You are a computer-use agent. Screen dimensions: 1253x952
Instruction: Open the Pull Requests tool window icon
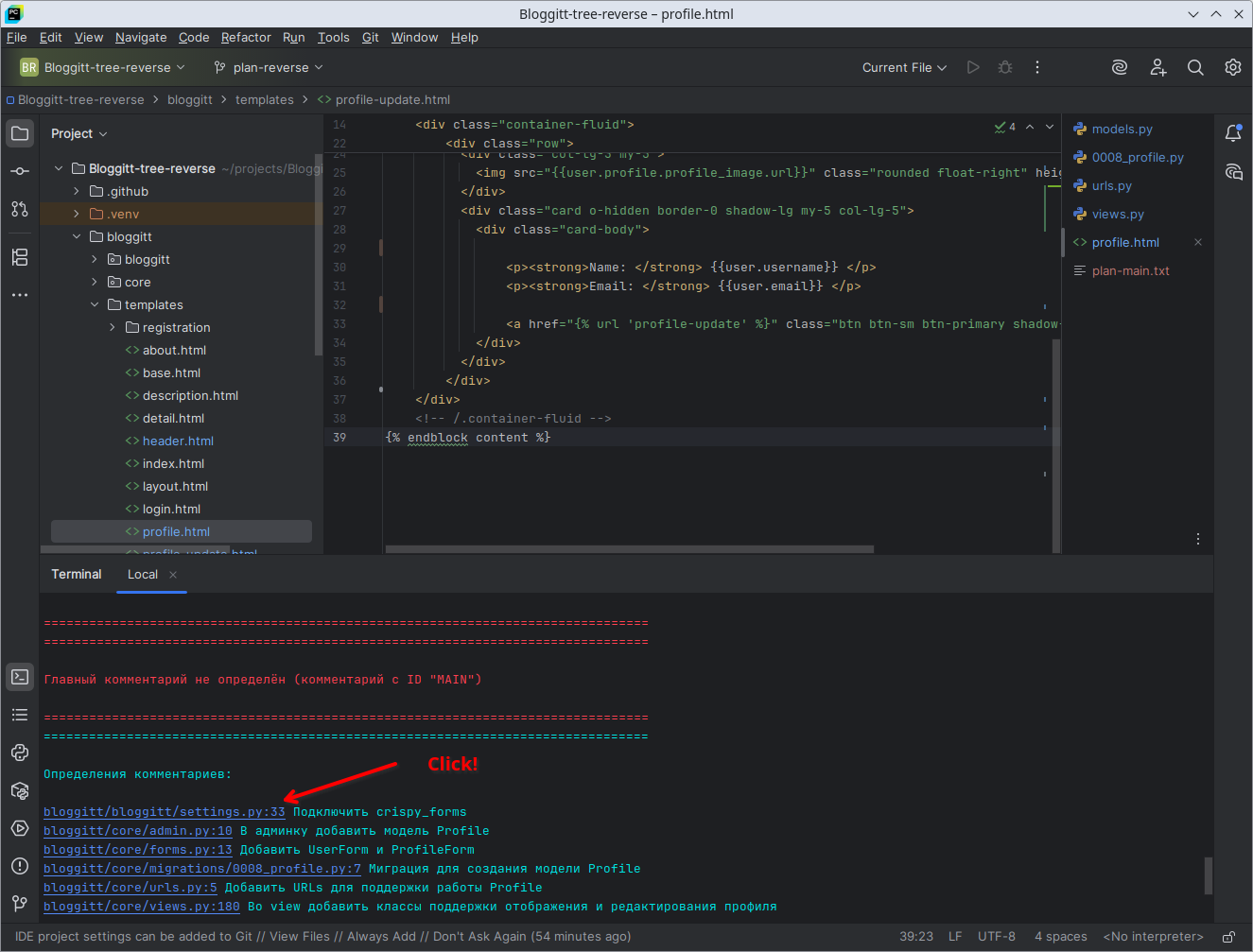[x=20, y=209]
